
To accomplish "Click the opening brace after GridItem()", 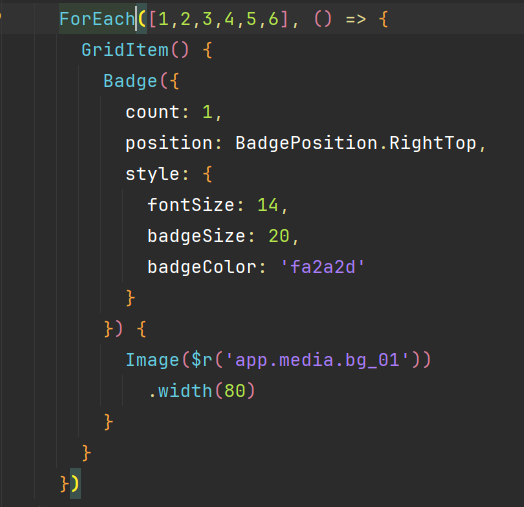I will click(x=207, y=50).
